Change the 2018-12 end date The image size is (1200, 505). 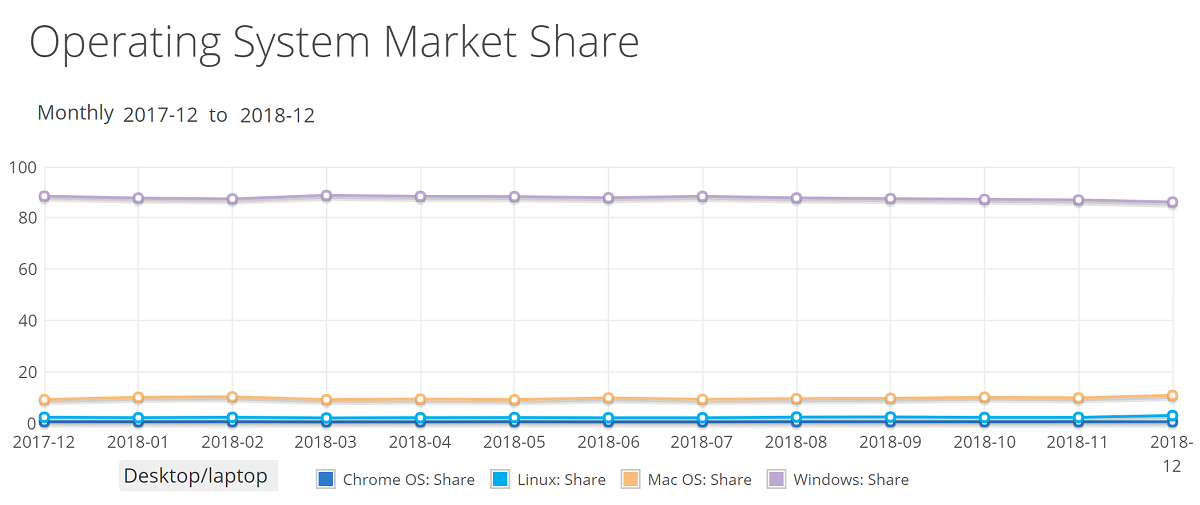[277, 116]
